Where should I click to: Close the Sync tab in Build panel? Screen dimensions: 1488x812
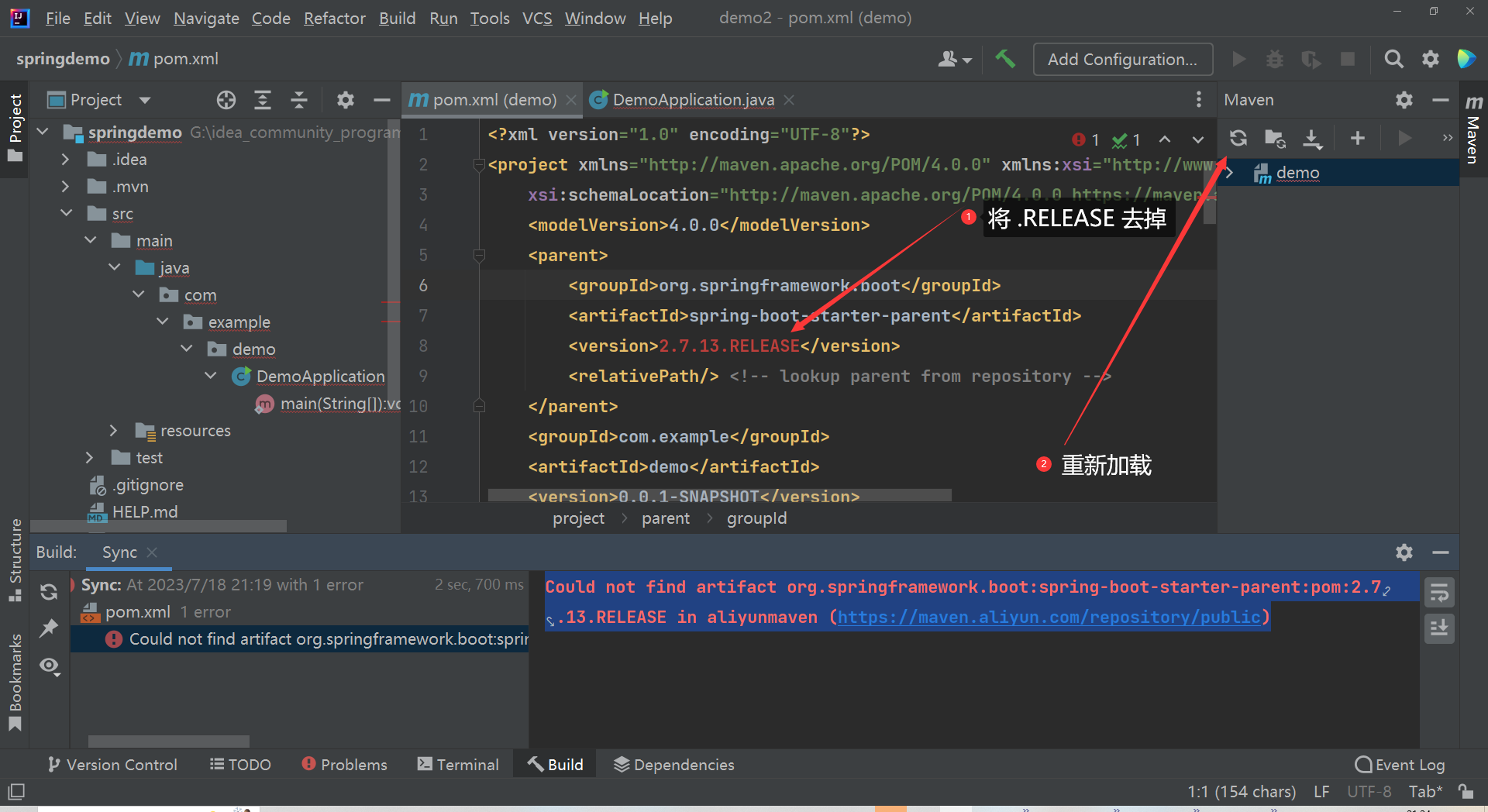pyautogui.click(x=152, y=552)
